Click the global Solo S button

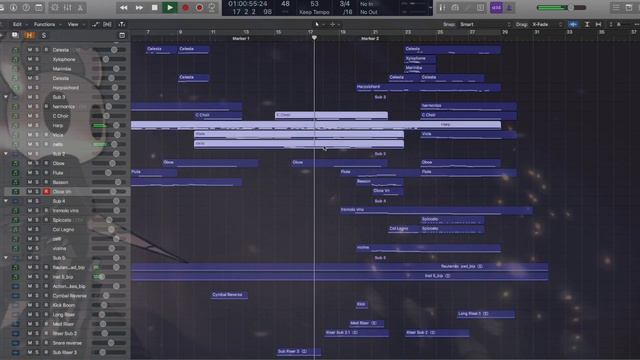pos(44,36)
